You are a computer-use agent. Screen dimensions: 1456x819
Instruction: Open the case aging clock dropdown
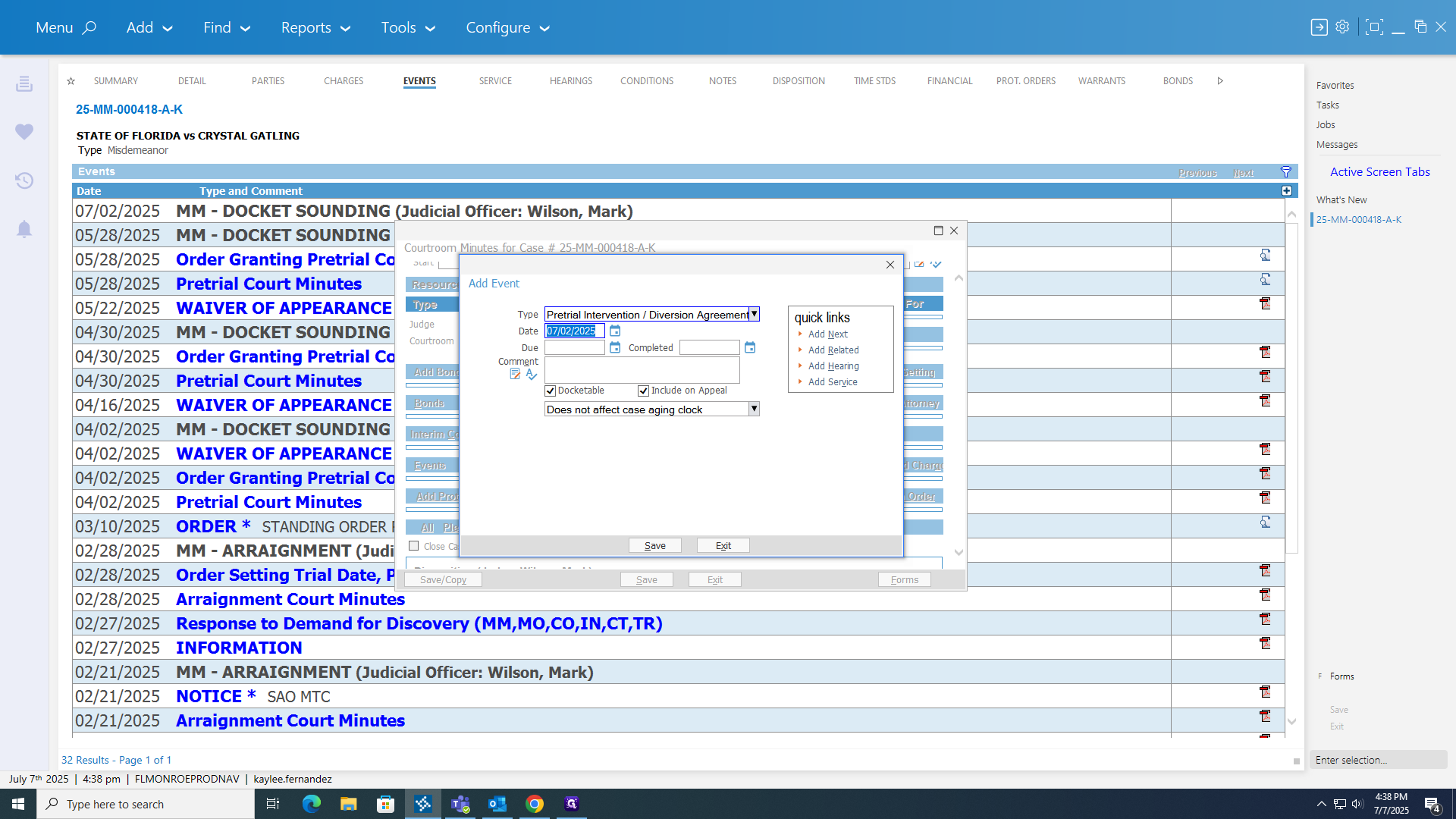point(754,409)
